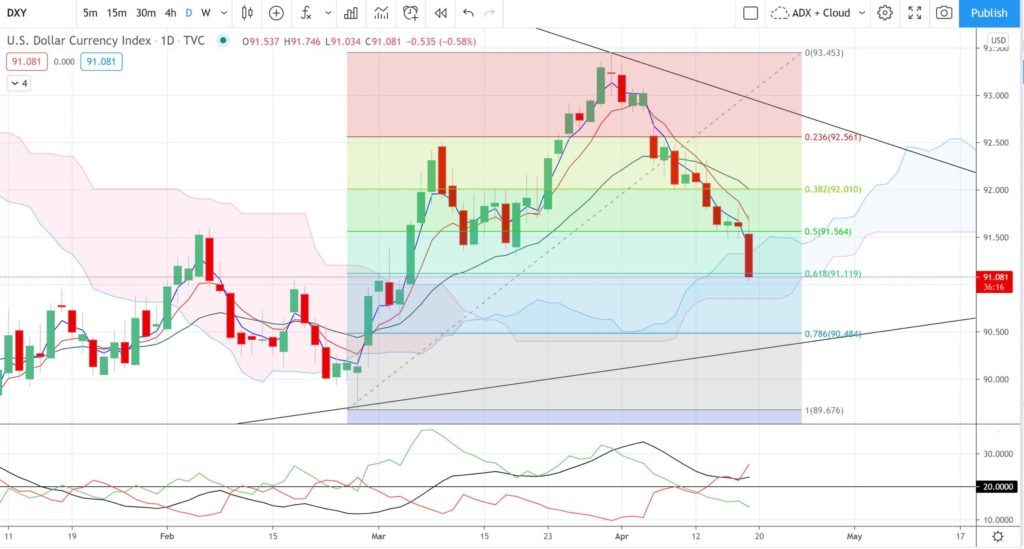Click the USD currency label on price axis
This screenshot has width=1024, height=549.
click(x=998, y=40)
